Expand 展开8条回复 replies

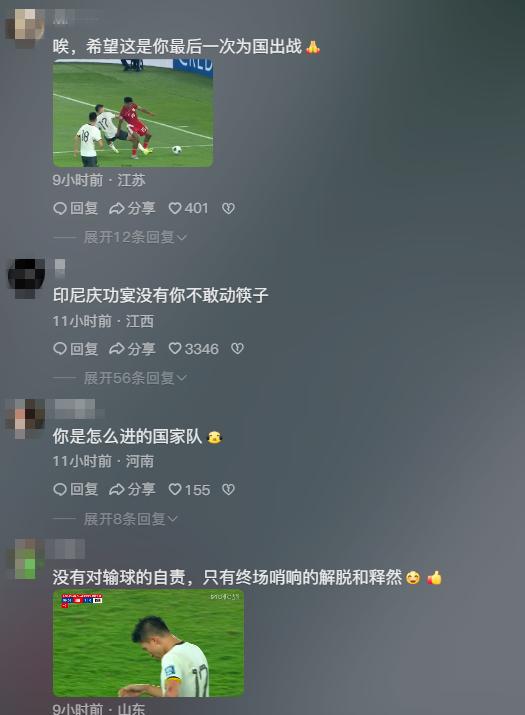click(x=130, y=518)
